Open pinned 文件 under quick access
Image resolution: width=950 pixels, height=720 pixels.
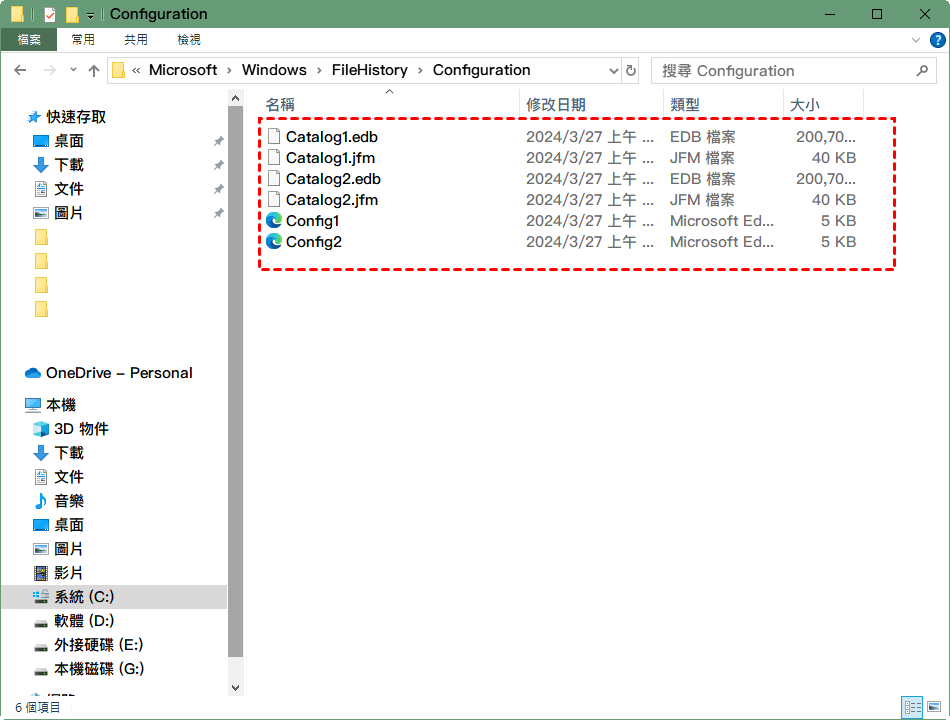(68, 189)
